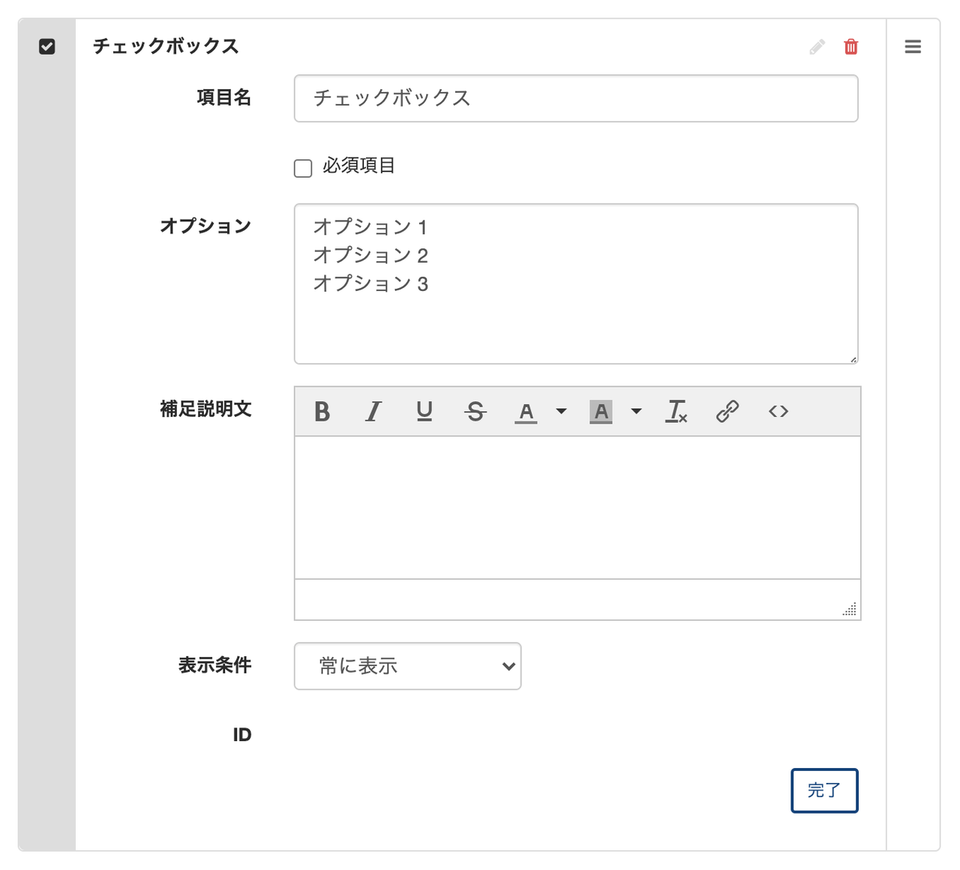Expand the background highlight color dropdown arrow
The image size is (960, 870).
[x=636, y=411]
